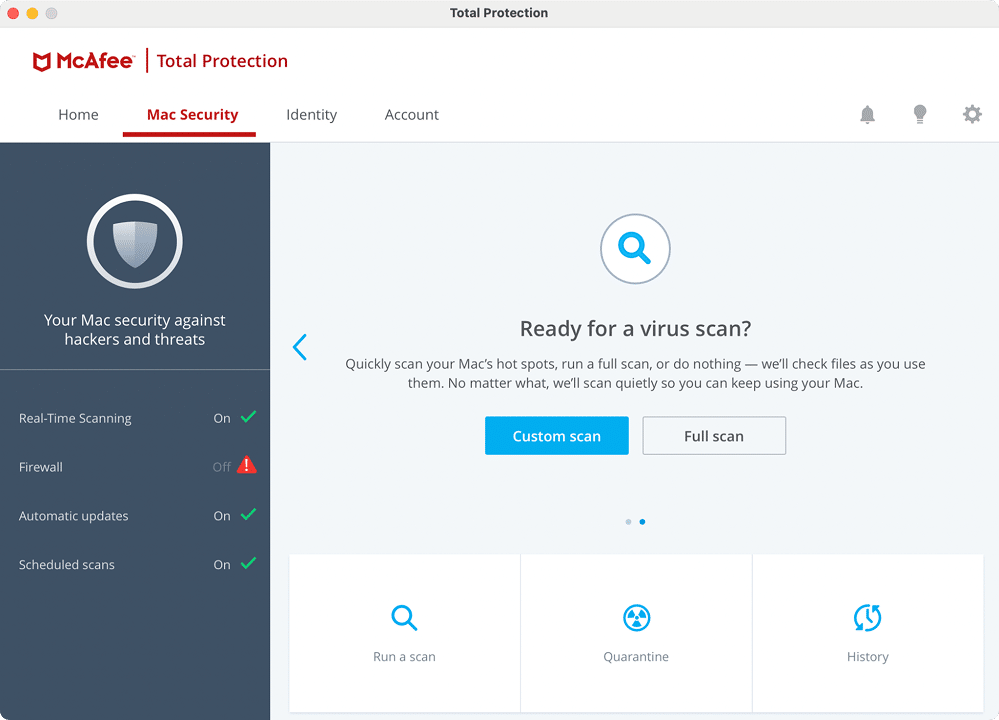Click the Quarantine radiation icon
999x720 pixels.
[636, 617]
